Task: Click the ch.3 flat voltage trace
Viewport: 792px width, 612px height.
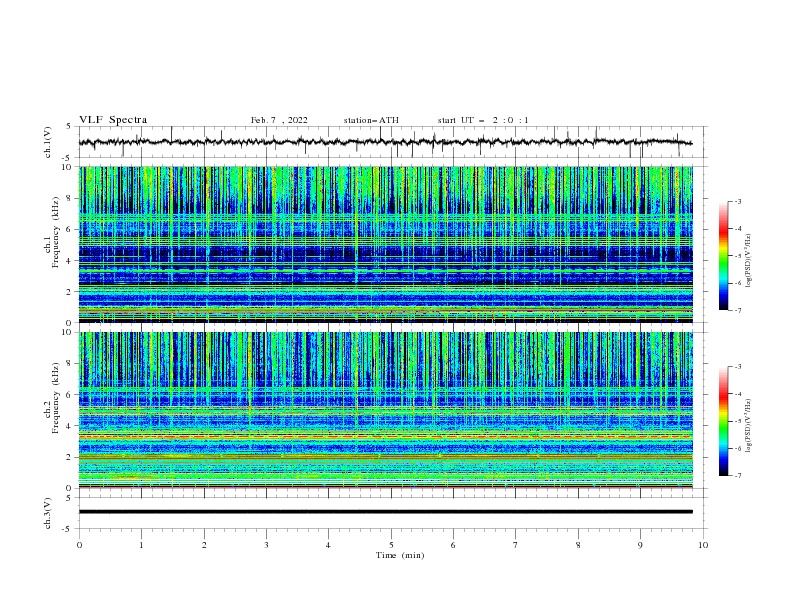Action: tap(385, 512)
